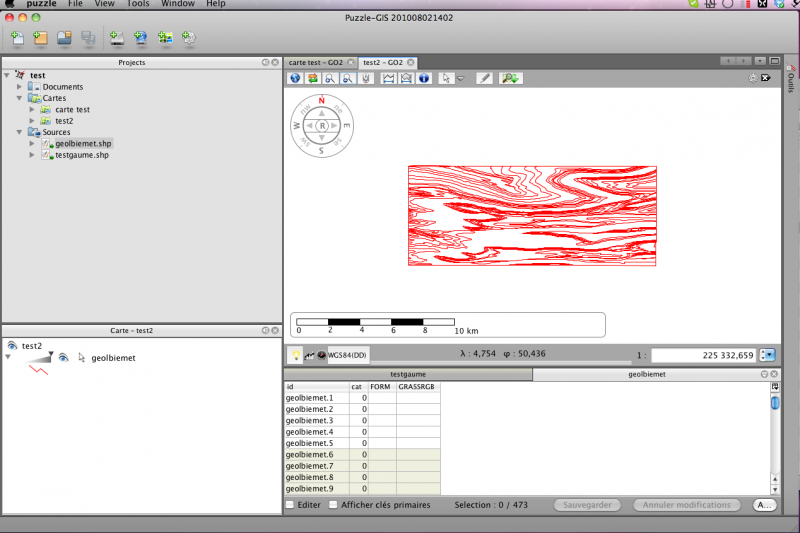Enable the Editer checkbox

[x=290, y=505]
